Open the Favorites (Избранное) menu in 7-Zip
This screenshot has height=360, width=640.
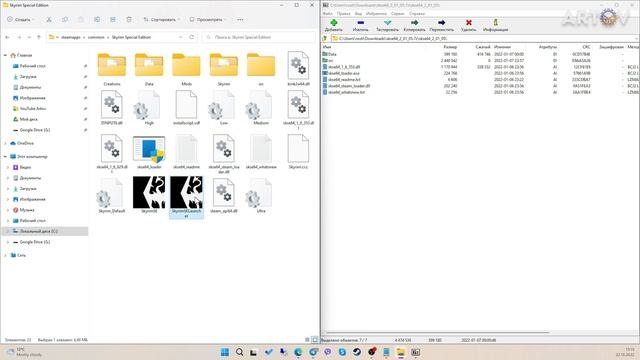tap(376, 13)
